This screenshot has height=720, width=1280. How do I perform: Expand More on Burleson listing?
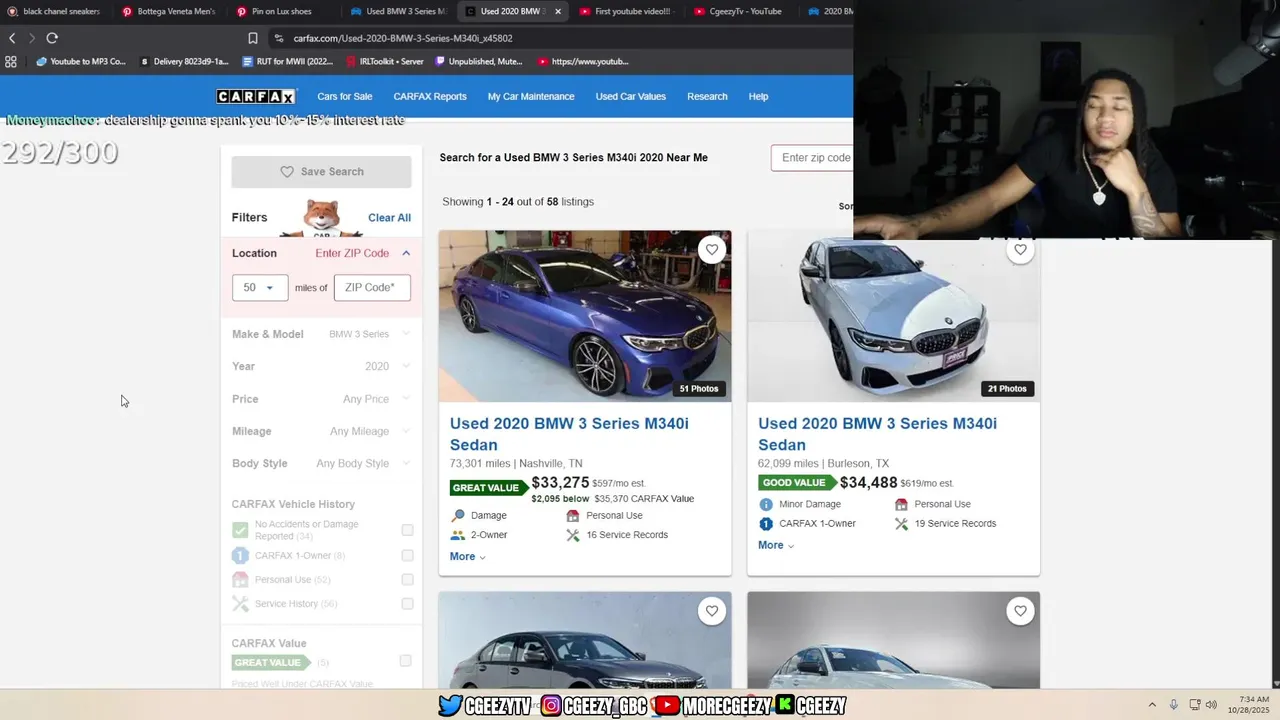point(776,545)
